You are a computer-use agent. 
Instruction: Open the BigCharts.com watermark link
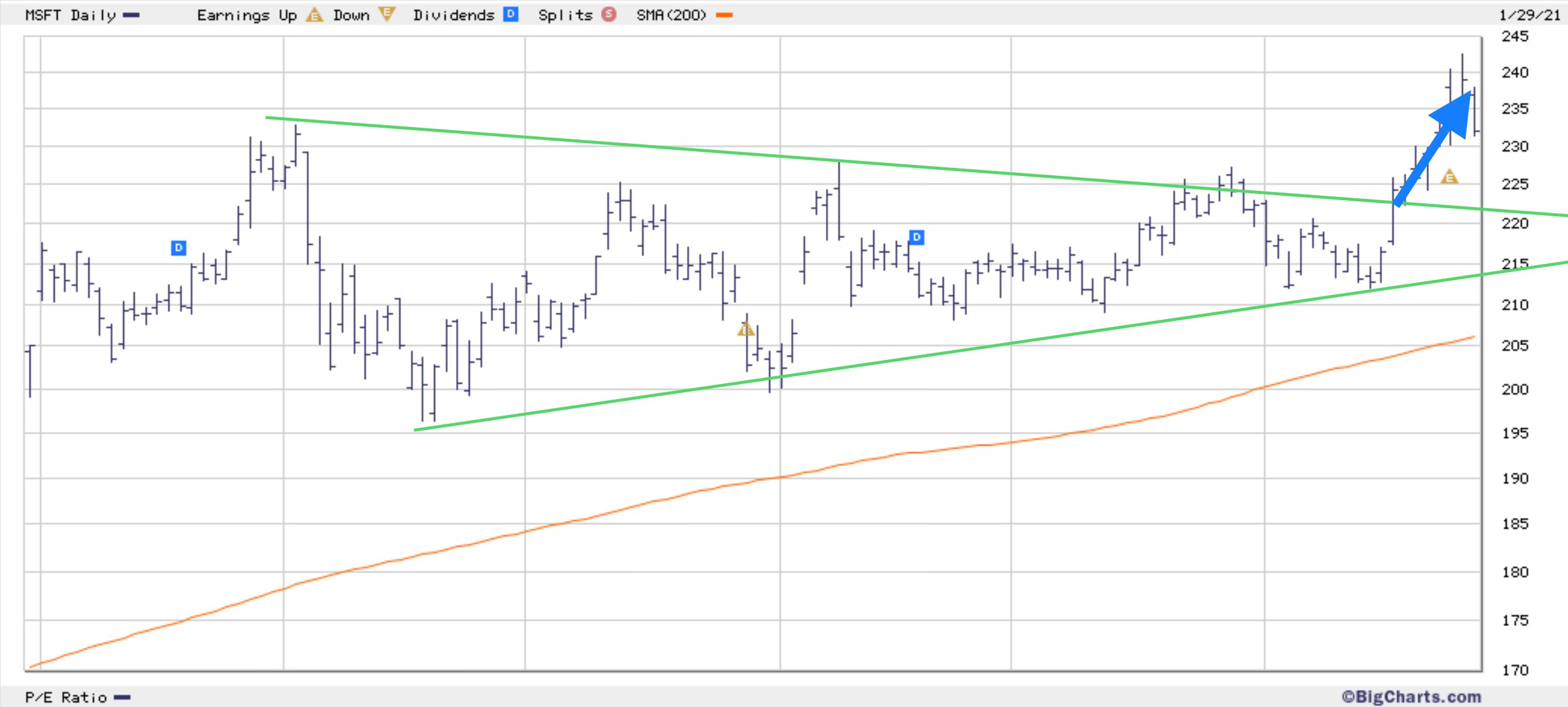tap(1411, 696)
